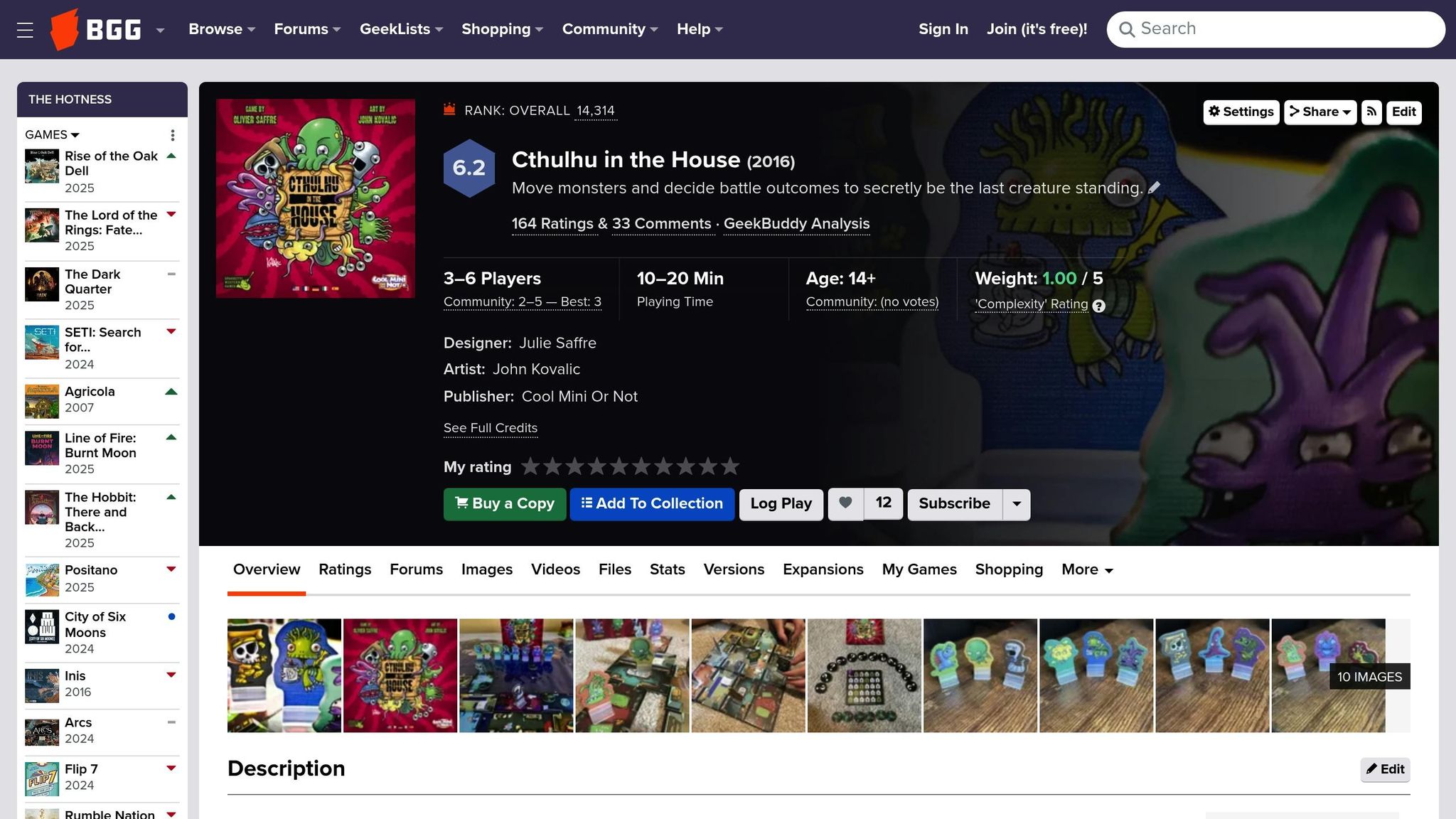Viewport: 1456px width, 819px height.
Task: Click the Cthulhu in the House cover image
Action: [x=316, y=198]
